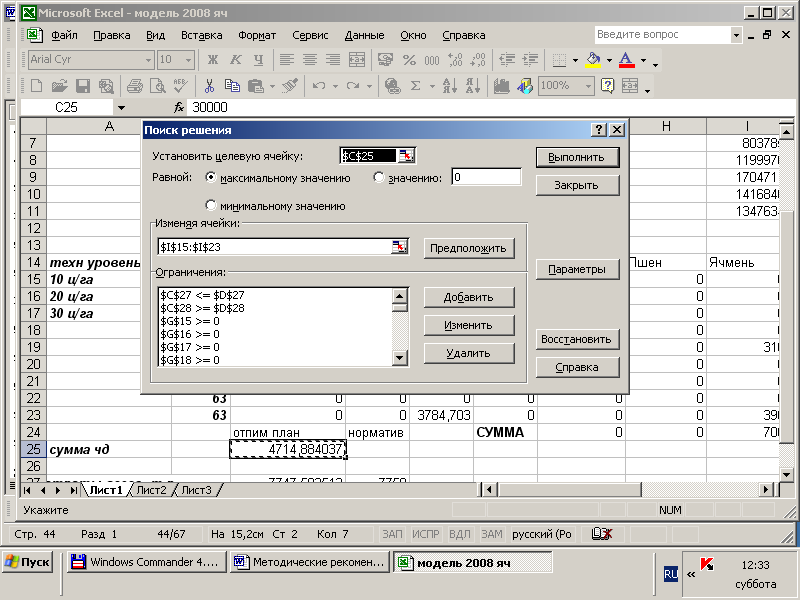Select the 'минимальному значению' radio button
The width and height of the screenshot is (800, 600).
click(x=211, y=205)
